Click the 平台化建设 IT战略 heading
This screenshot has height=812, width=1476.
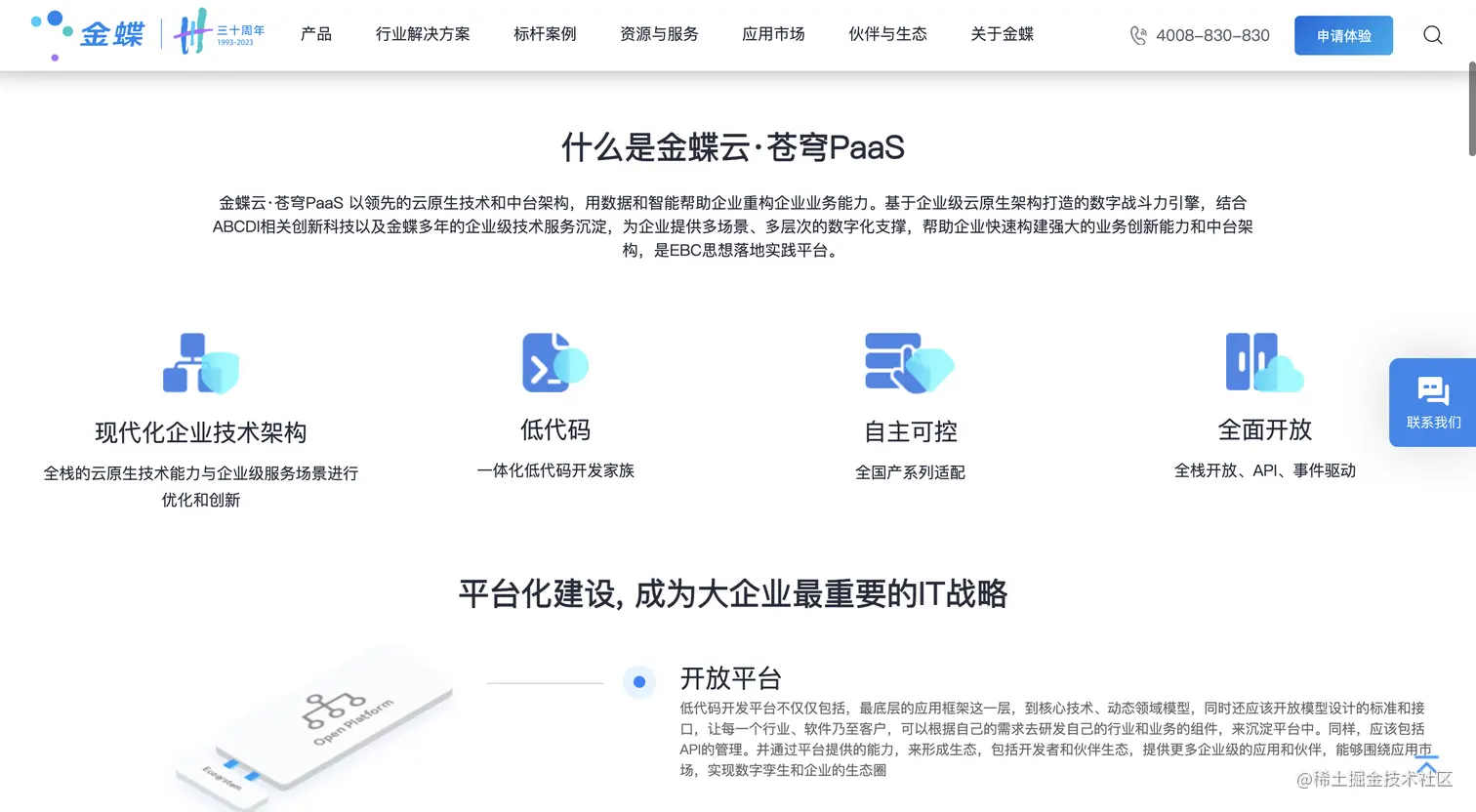point(733,593)
